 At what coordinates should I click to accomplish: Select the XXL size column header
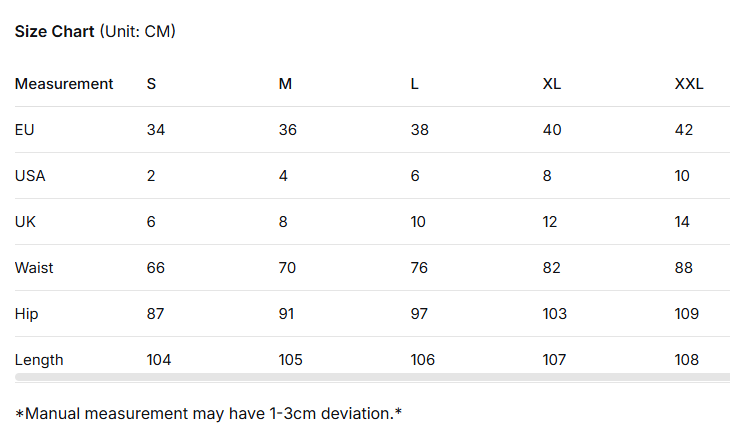pos(689,84)
